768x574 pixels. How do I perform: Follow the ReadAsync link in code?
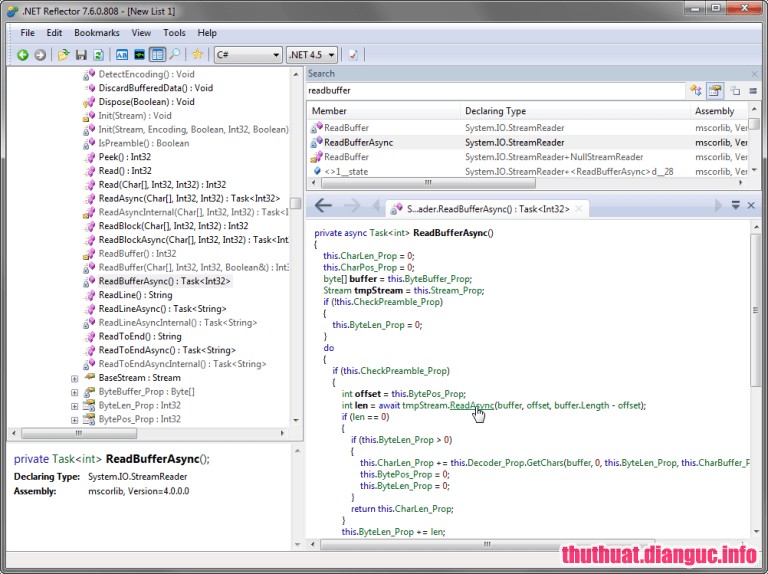coord(472,406)
